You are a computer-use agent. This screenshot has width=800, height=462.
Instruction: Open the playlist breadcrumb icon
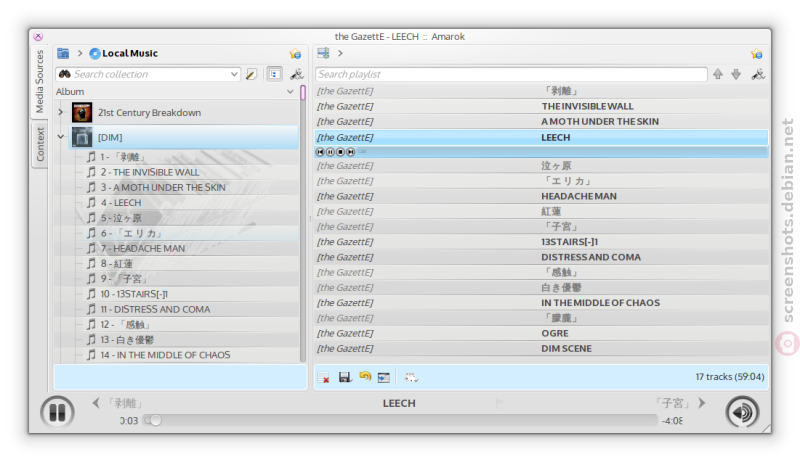tap(323, 53)
